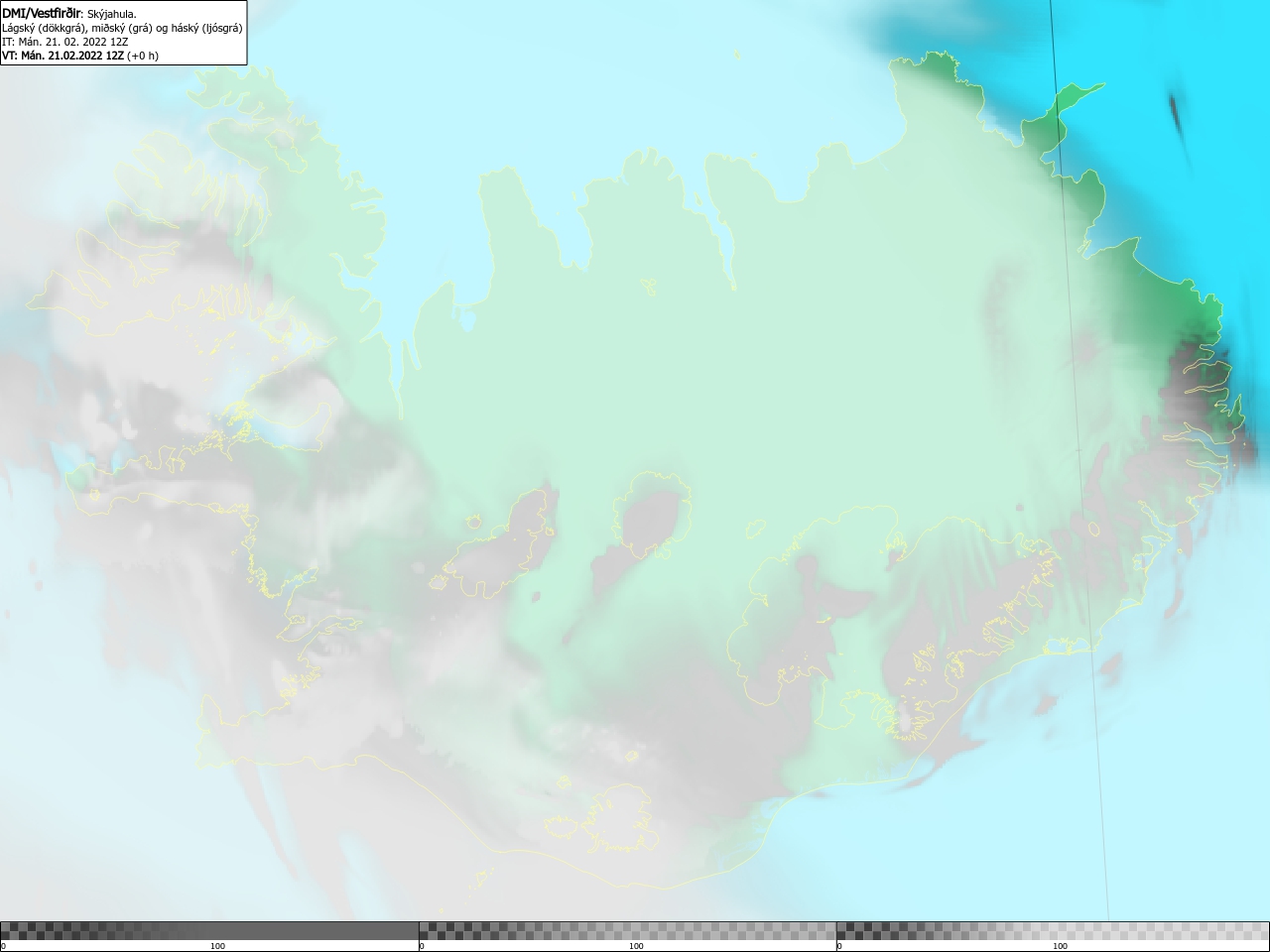Click the 'VT: Mán. 21.02.2022 12Z (+0 h)' line
Screen dimensions: 1270x952
coord(80,56)
